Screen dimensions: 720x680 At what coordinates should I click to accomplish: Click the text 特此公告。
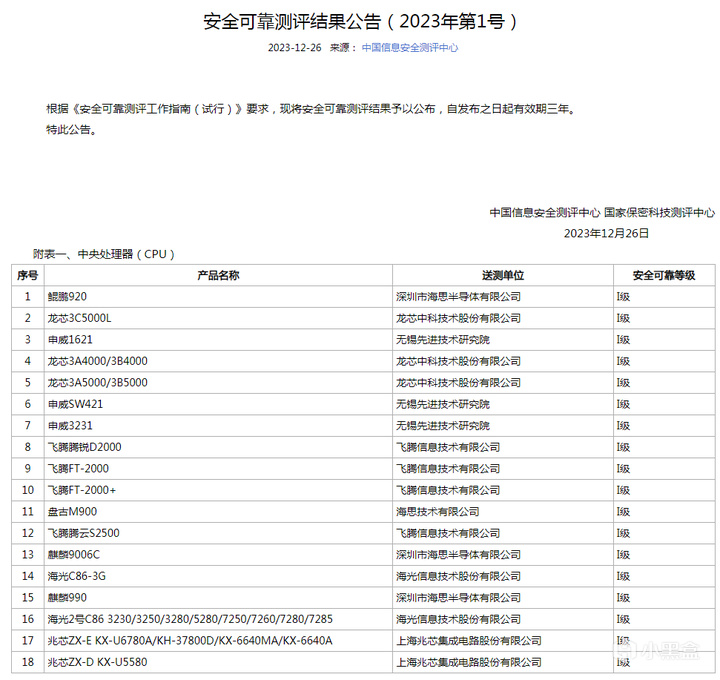tap(72, 130)
